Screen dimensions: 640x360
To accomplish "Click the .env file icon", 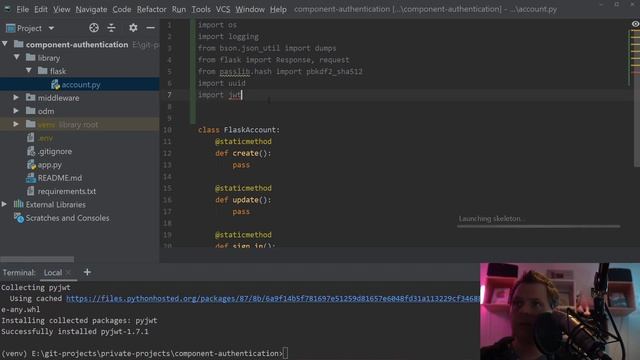I will [x=31, y=138].
